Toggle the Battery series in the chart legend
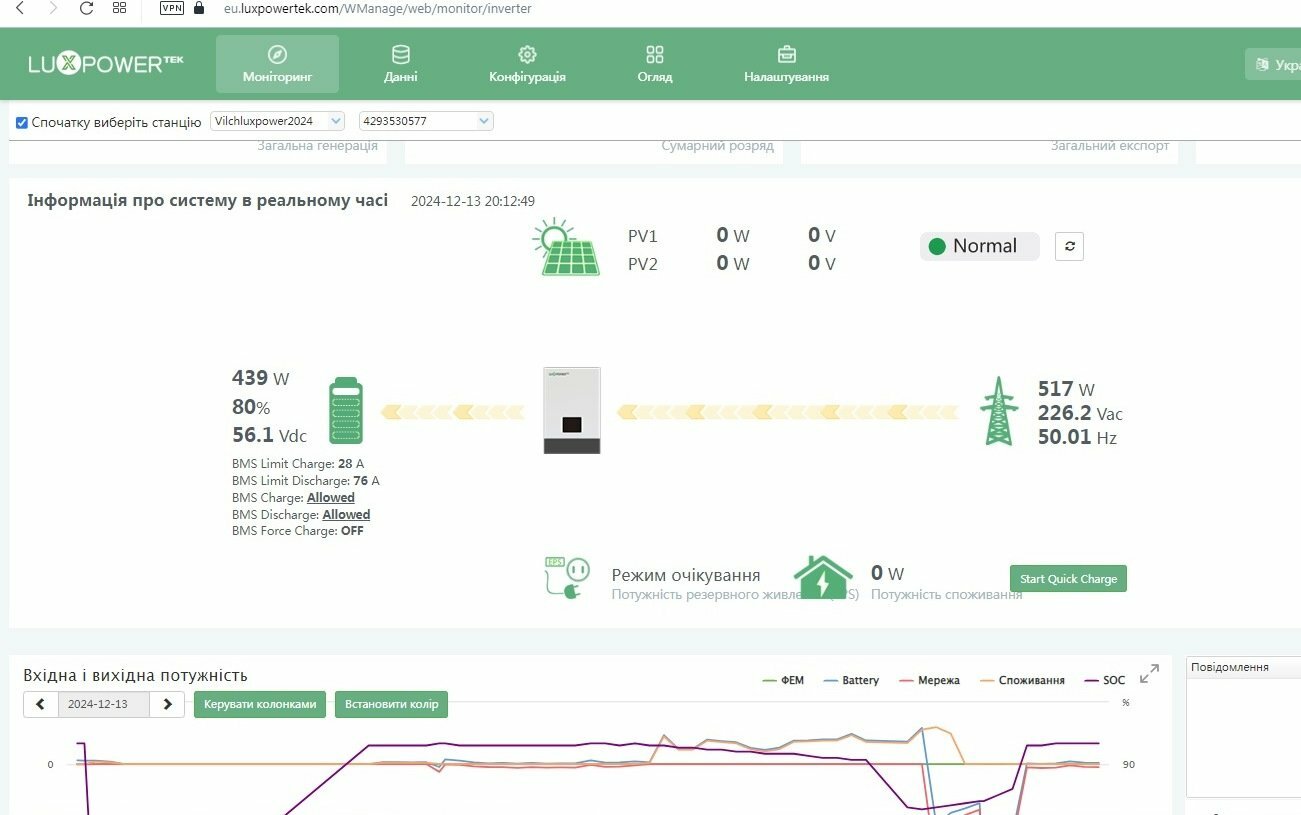 click(852, 680)
